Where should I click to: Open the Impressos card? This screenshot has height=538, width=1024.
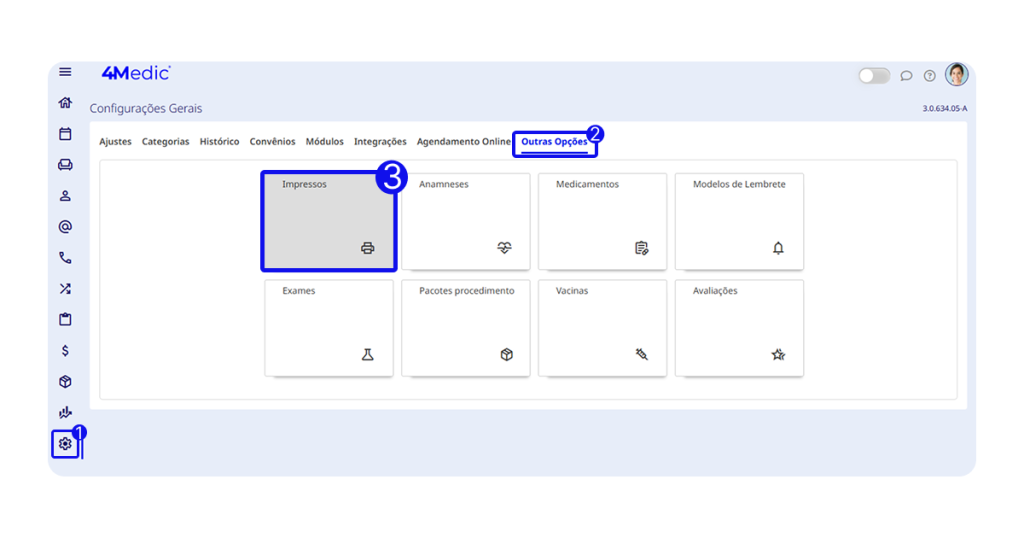[x=329, y=221]
